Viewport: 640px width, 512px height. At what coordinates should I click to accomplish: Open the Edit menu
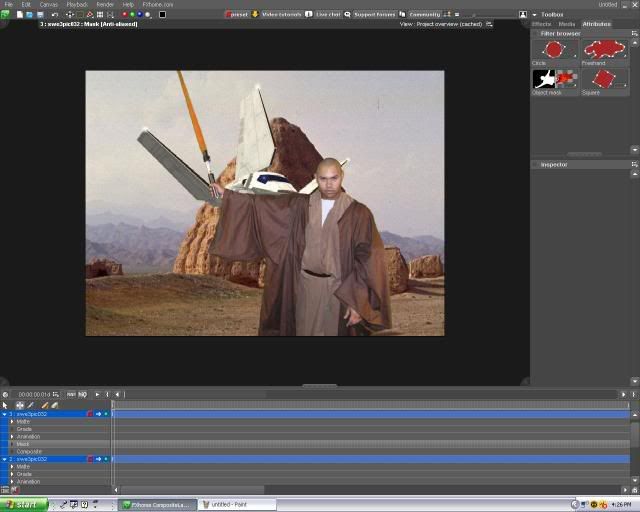pyautogui.click(x=26, y=4)
